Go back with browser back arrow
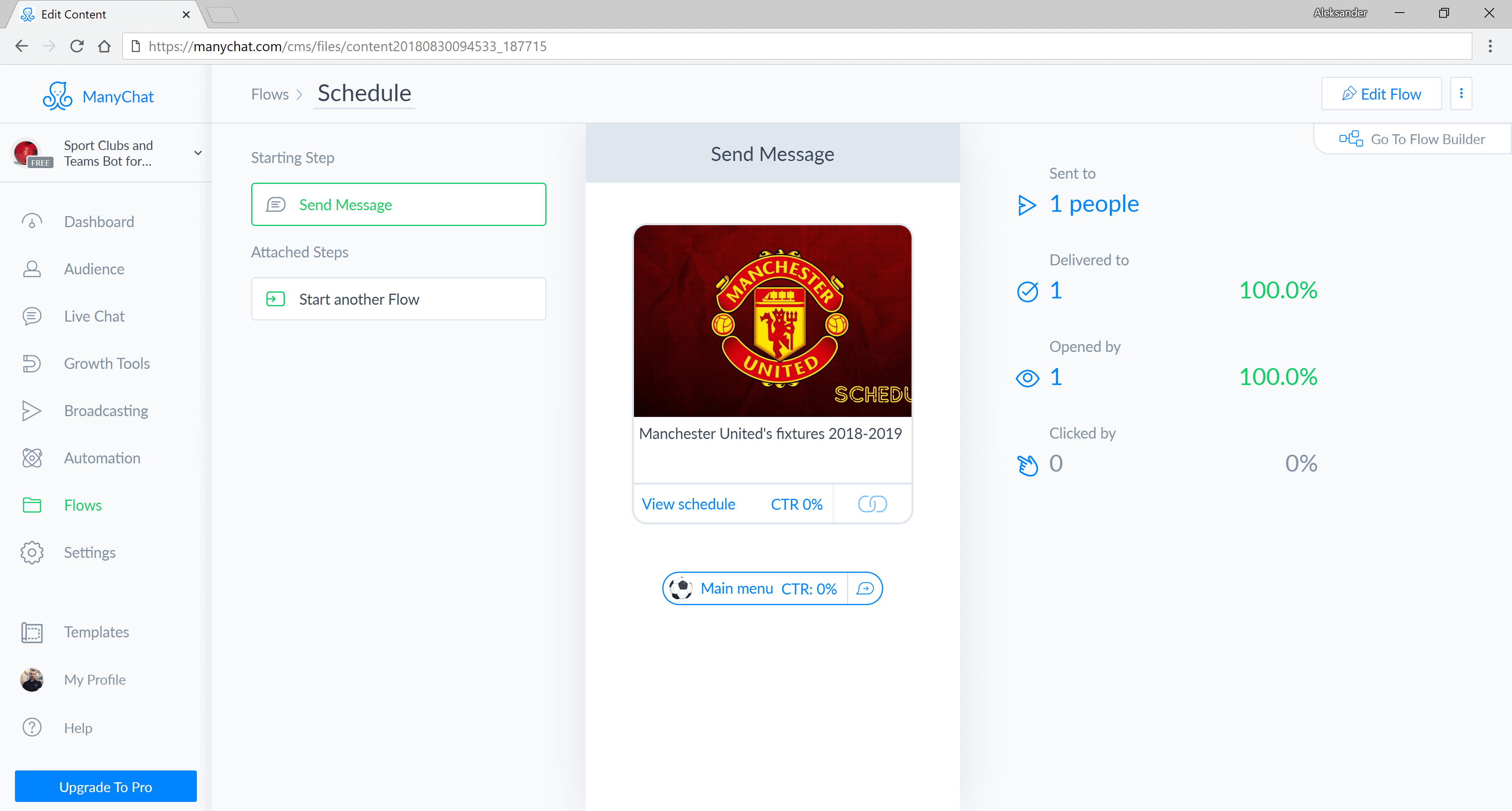1512x811 pixels. [22, 46]
